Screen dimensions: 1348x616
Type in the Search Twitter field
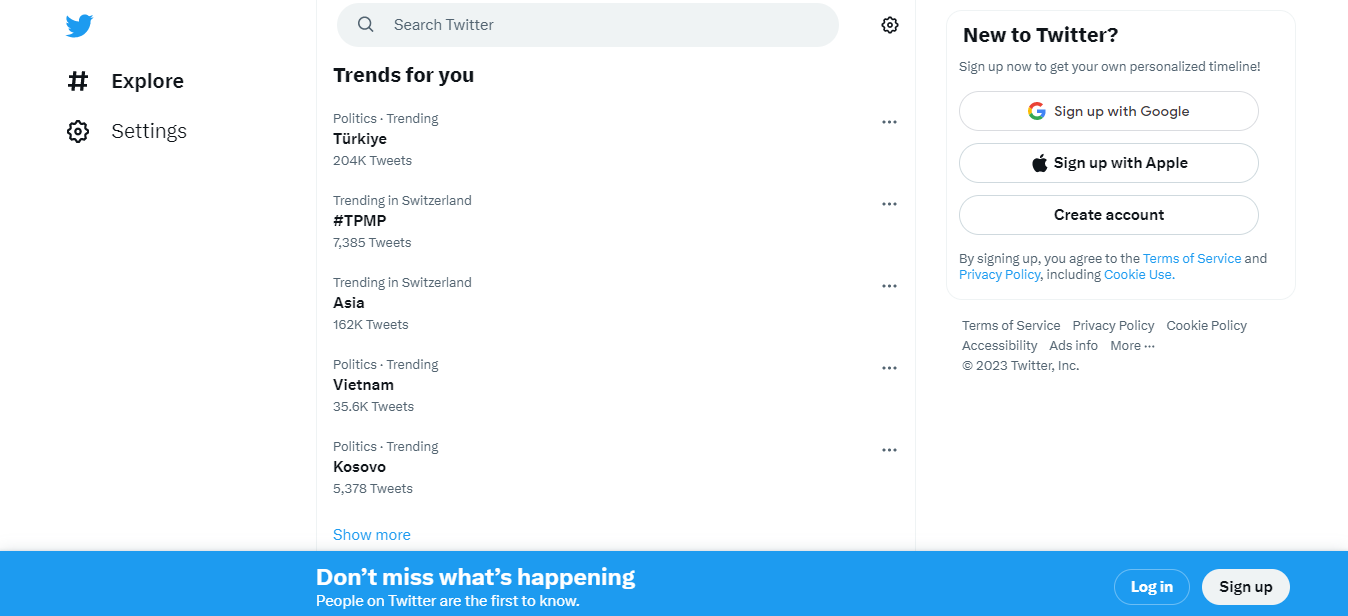click(600, 25)
